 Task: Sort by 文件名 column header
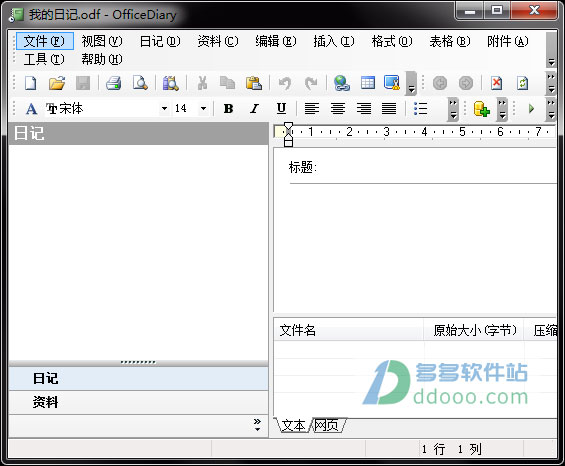pyautogui.click(x=349, y=330)
